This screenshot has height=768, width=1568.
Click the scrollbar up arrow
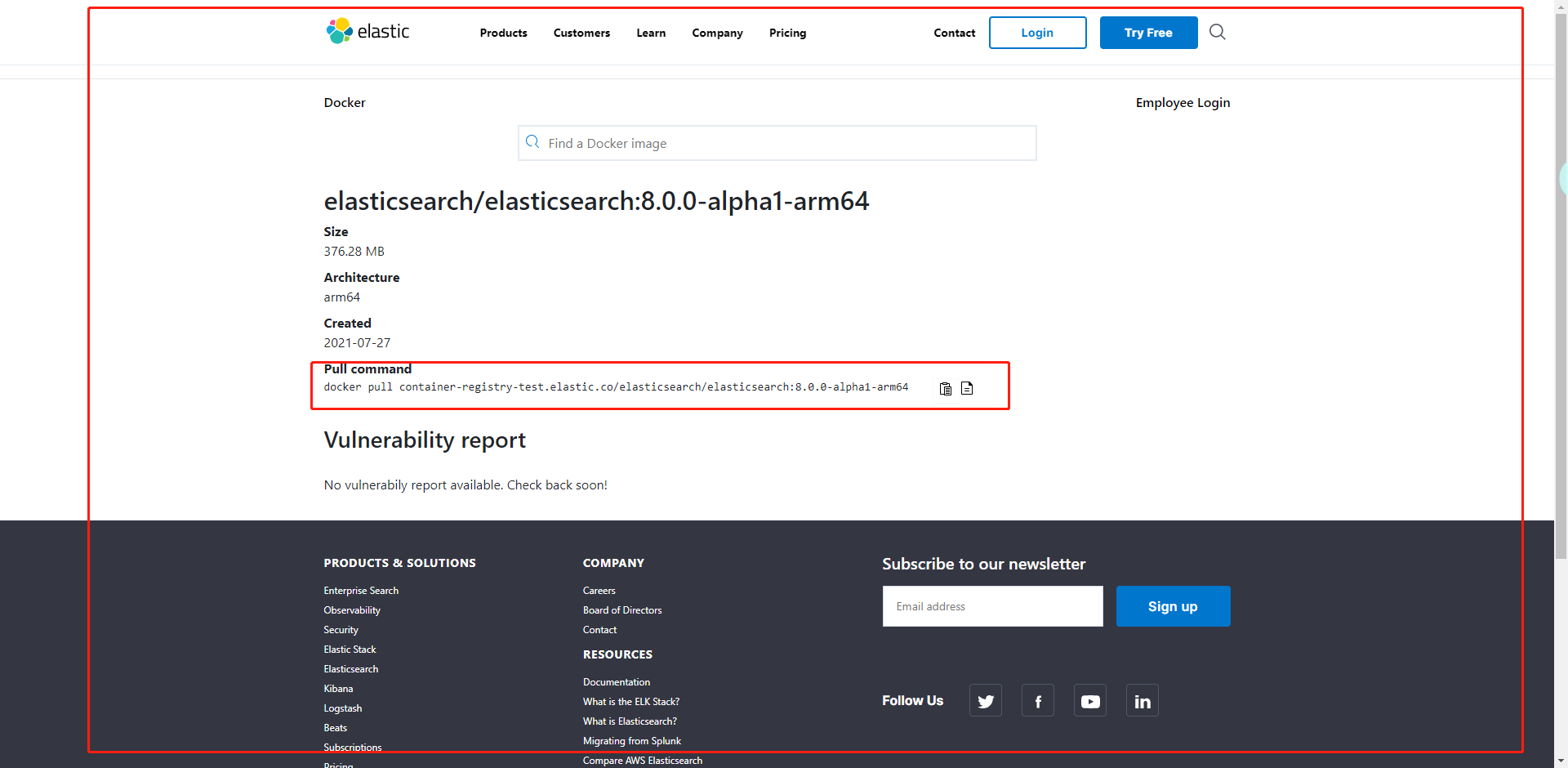[x=1561, y=7]
